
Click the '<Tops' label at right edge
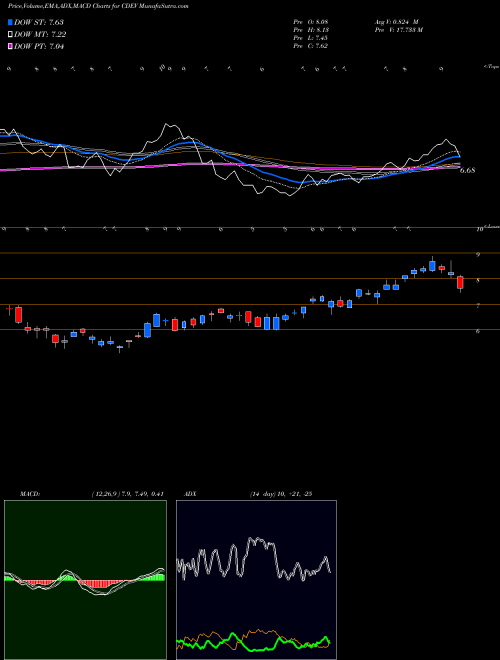click(491, 67)
